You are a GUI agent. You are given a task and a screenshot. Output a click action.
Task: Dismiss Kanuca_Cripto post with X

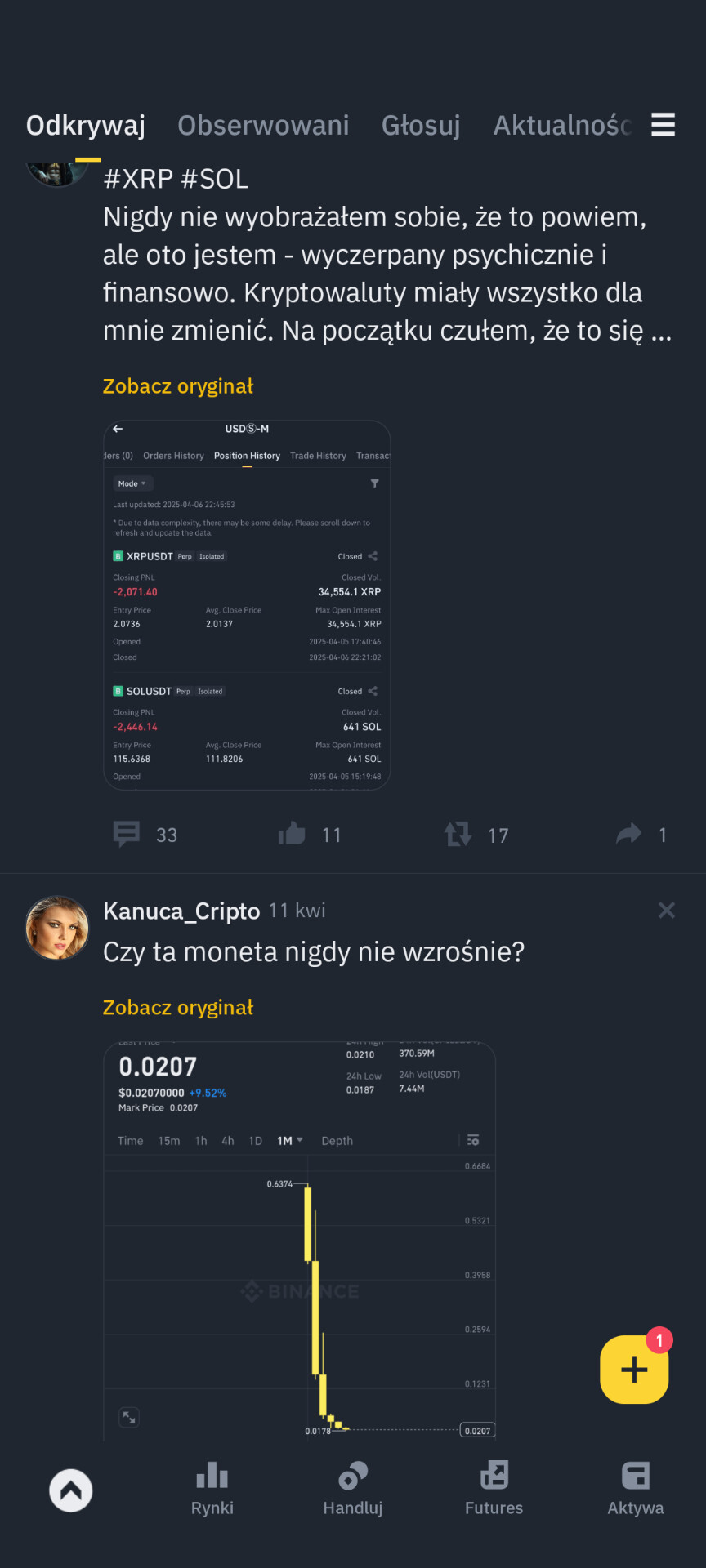click(667, 911)
